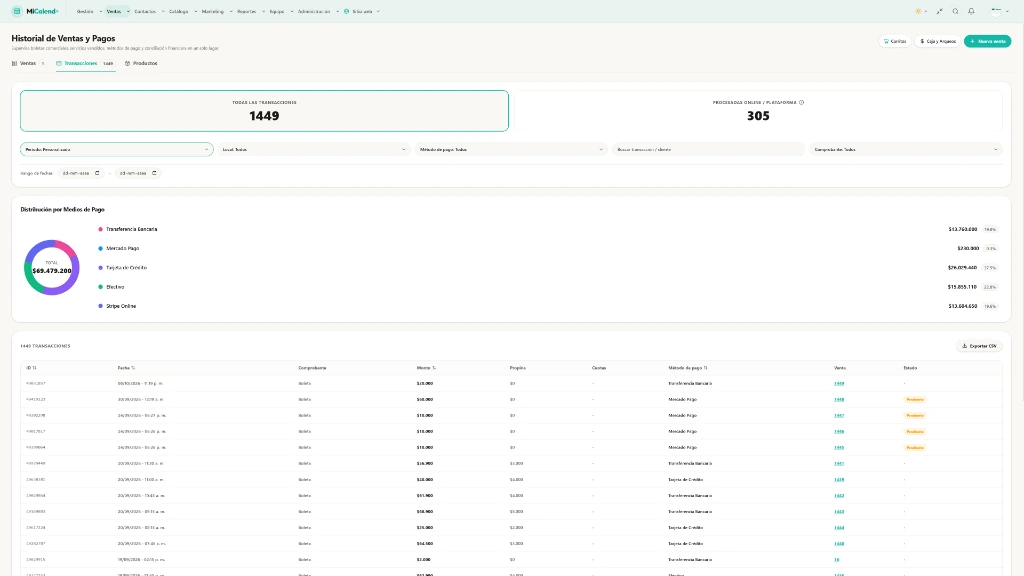The height and width of the screenshot is (576, 1024).
Task: Select the Procesadas Online / Plataforma 305 card
Action: pos(758,111)
